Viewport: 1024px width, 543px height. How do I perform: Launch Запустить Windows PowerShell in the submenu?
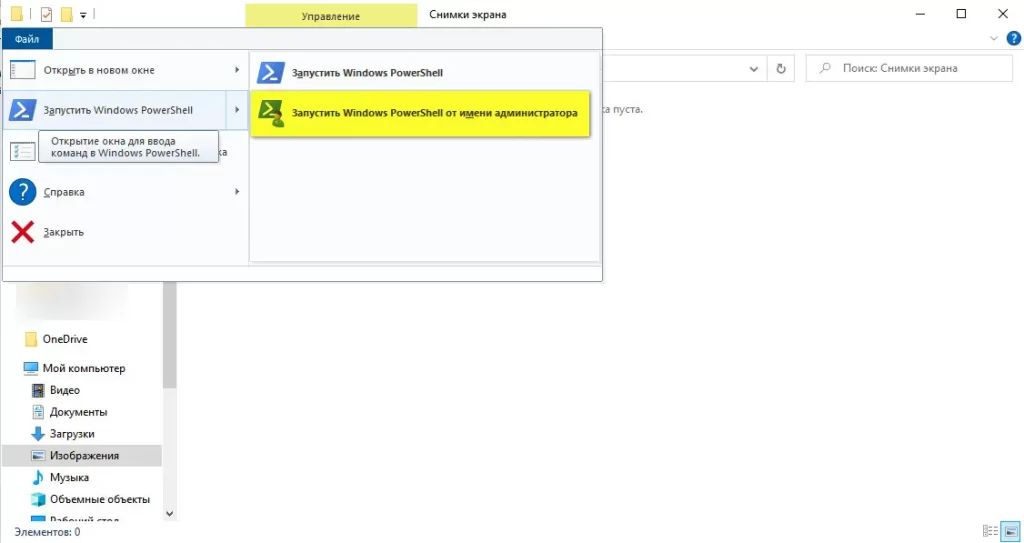(x=421, y=73)
